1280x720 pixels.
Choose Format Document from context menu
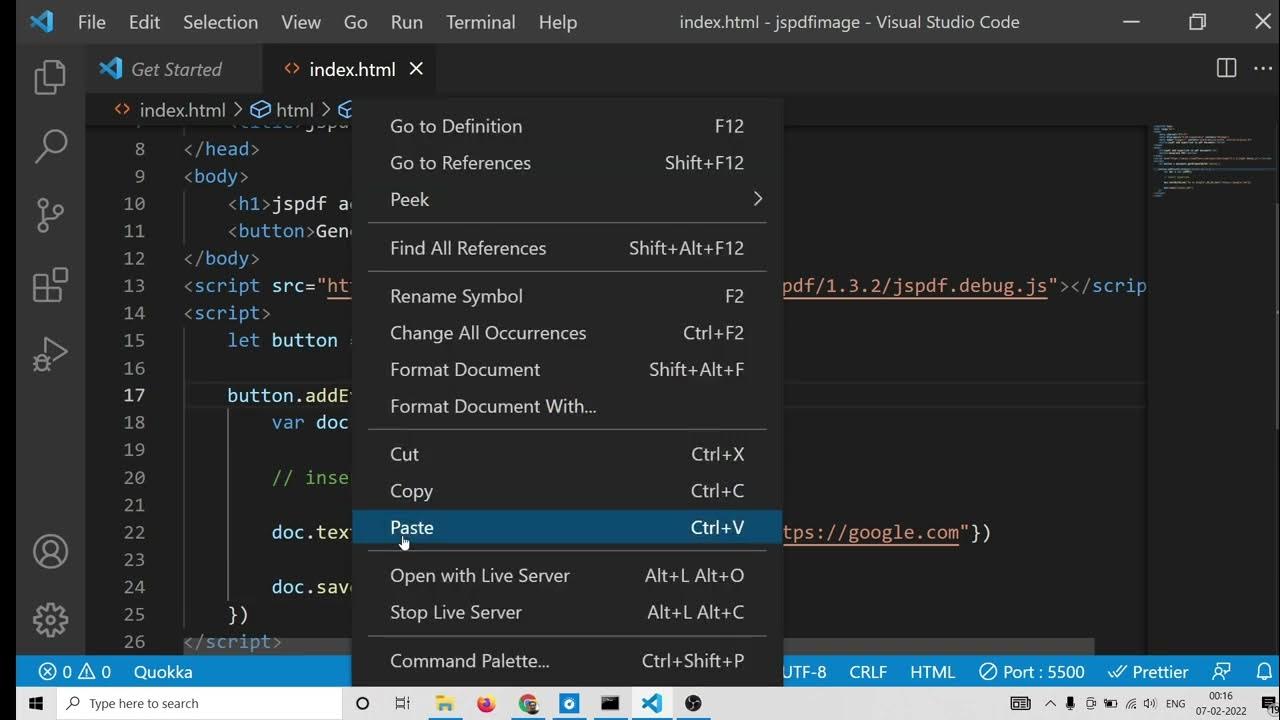tap(465, 369)
